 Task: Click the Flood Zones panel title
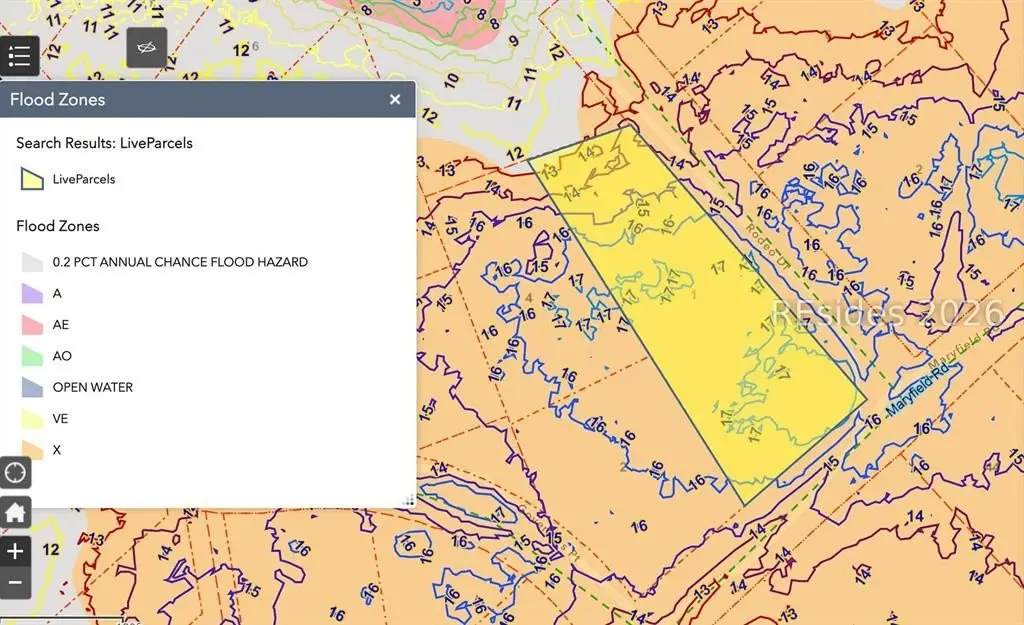[57, 99]
